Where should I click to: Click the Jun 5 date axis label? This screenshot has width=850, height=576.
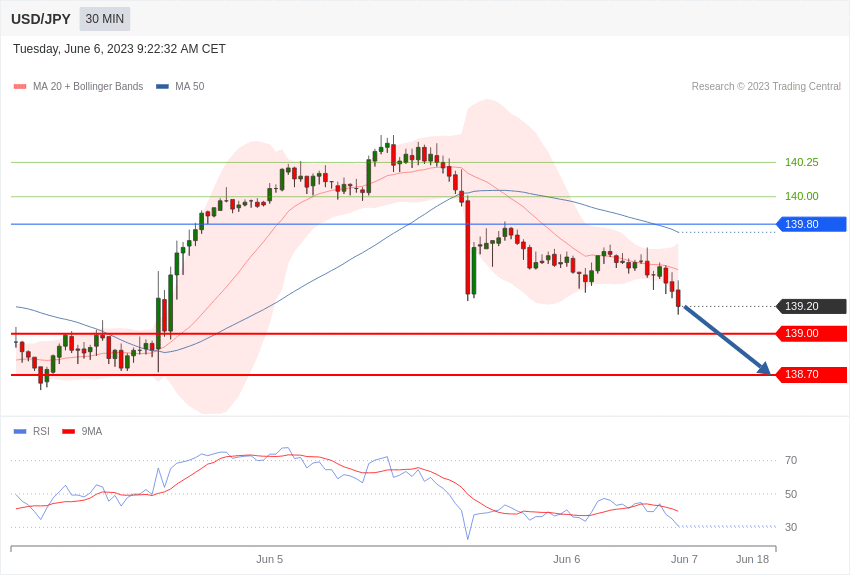(269, 559)
